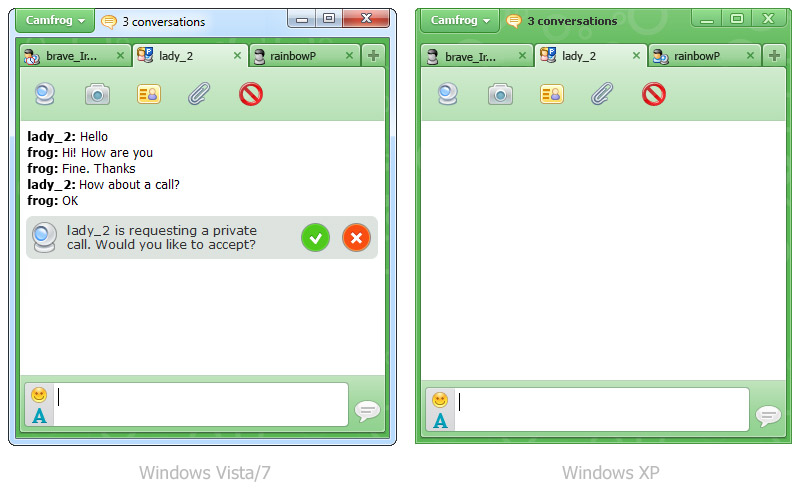Screen dimensions: 803x493
Task: Open Camfrog dropdown menu in XP window
Action: [x=460, y=20]
